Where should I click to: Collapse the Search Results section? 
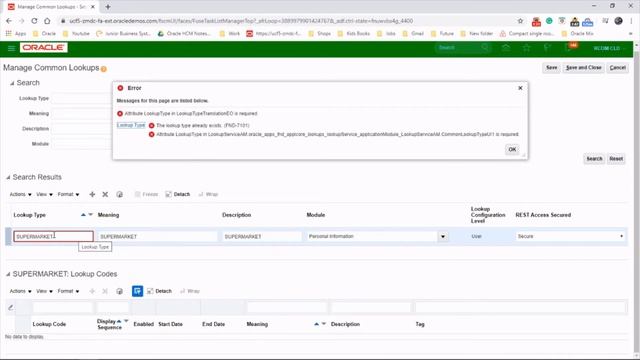[x=8, y=178]
